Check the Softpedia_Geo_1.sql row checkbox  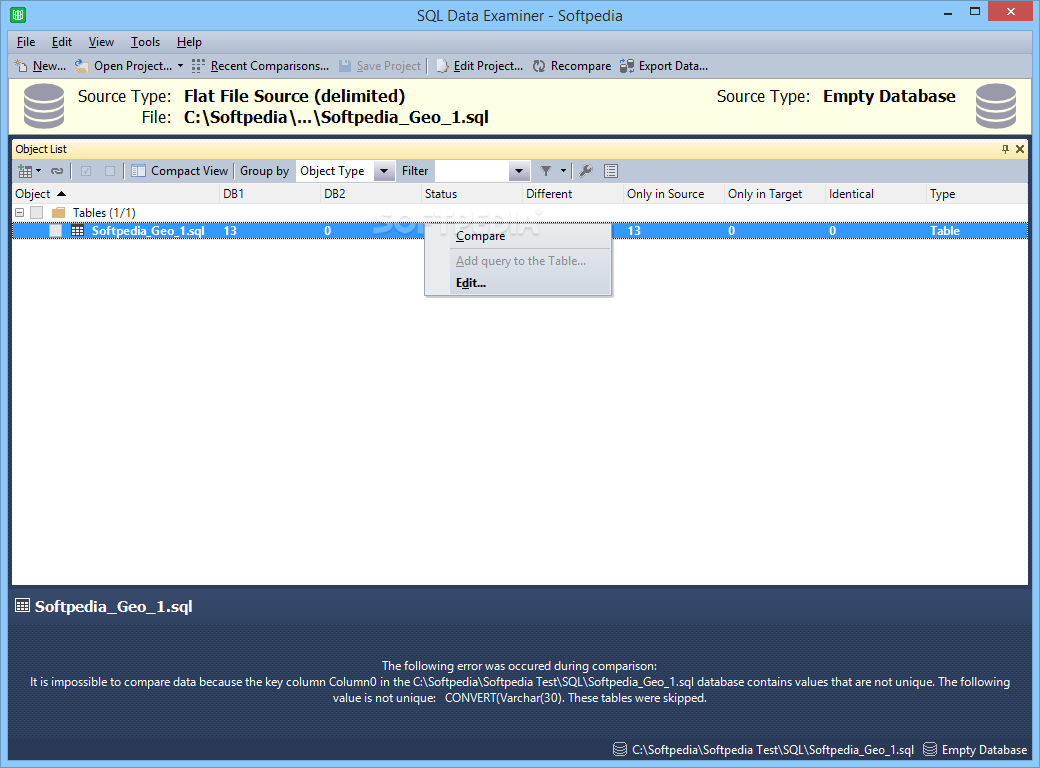56,231
